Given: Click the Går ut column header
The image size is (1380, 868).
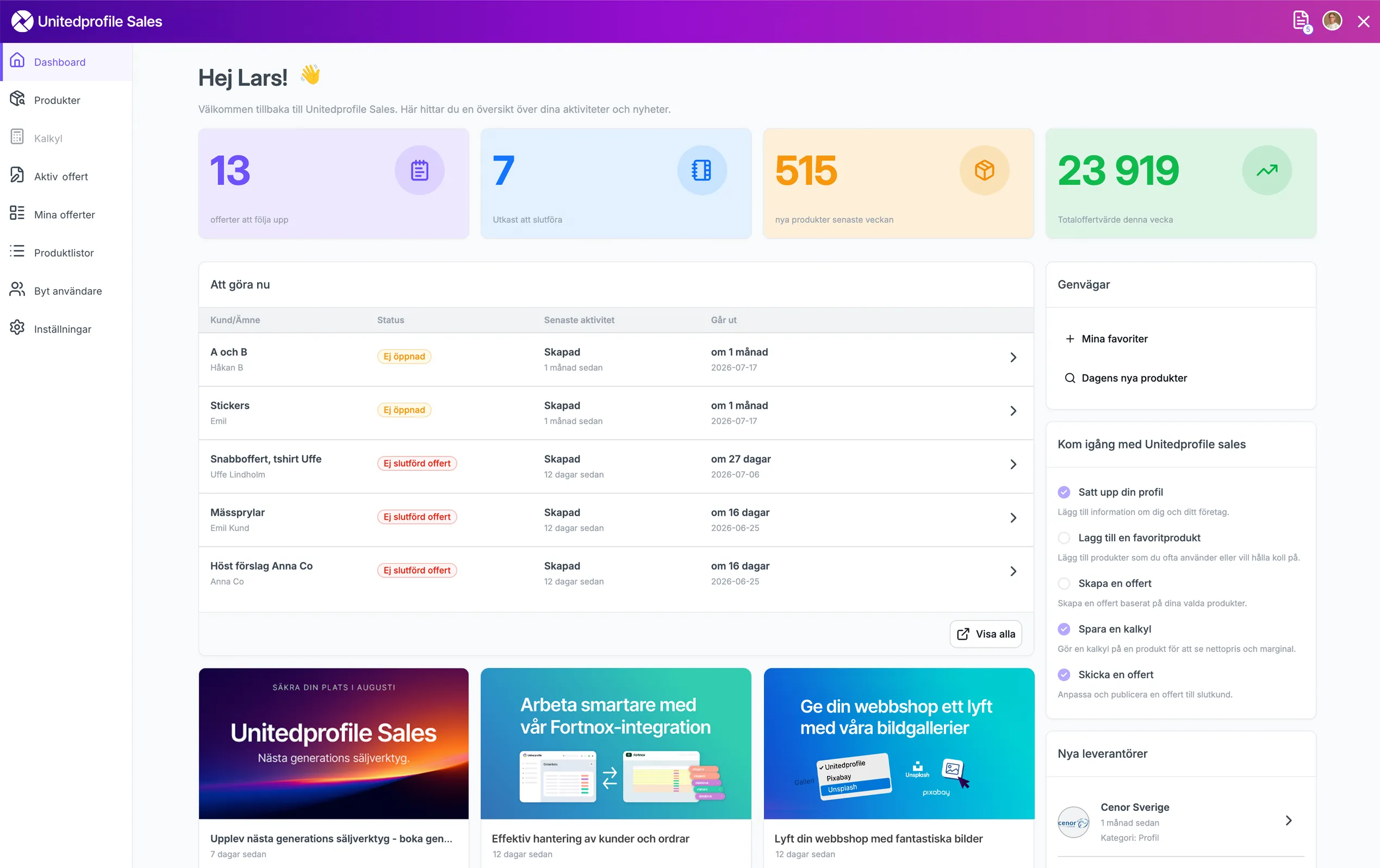Looking at the screenshot, I should 724,320.
